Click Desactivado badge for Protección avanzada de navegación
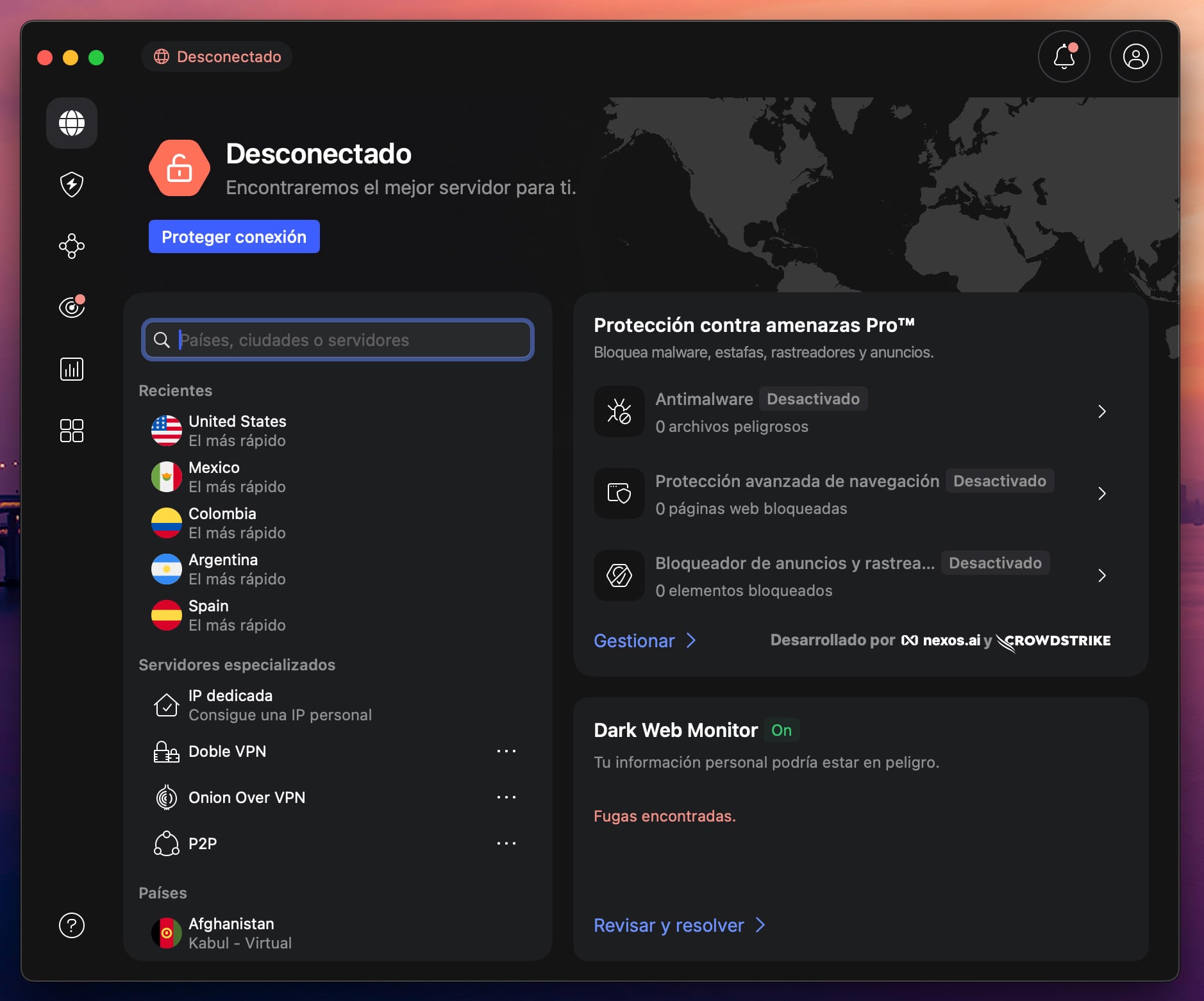This screenshot has width=1204, height=1001. click(999, 481)
